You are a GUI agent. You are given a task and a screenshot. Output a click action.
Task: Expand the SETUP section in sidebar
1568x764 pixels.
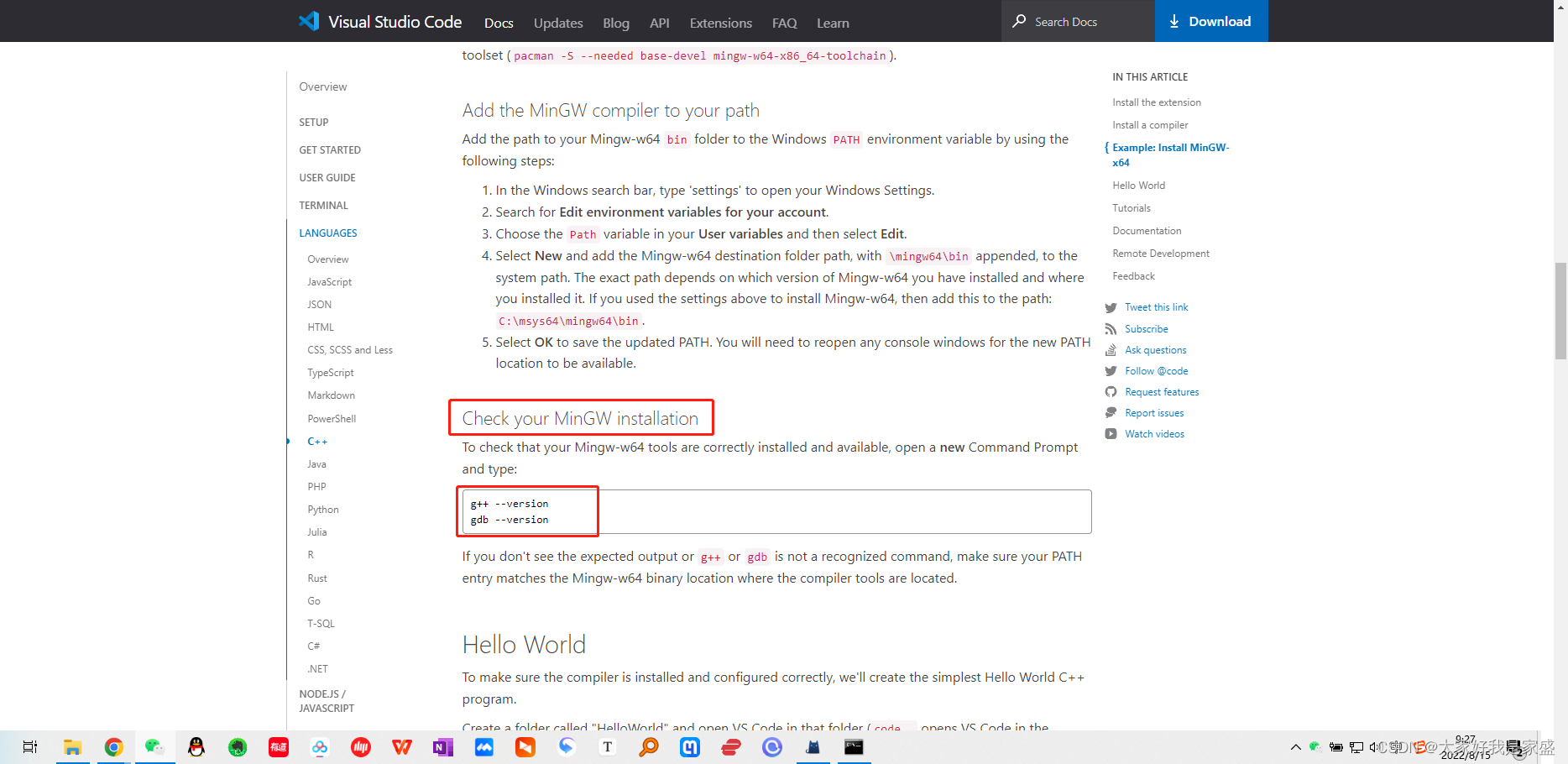[x=314, y=123]
